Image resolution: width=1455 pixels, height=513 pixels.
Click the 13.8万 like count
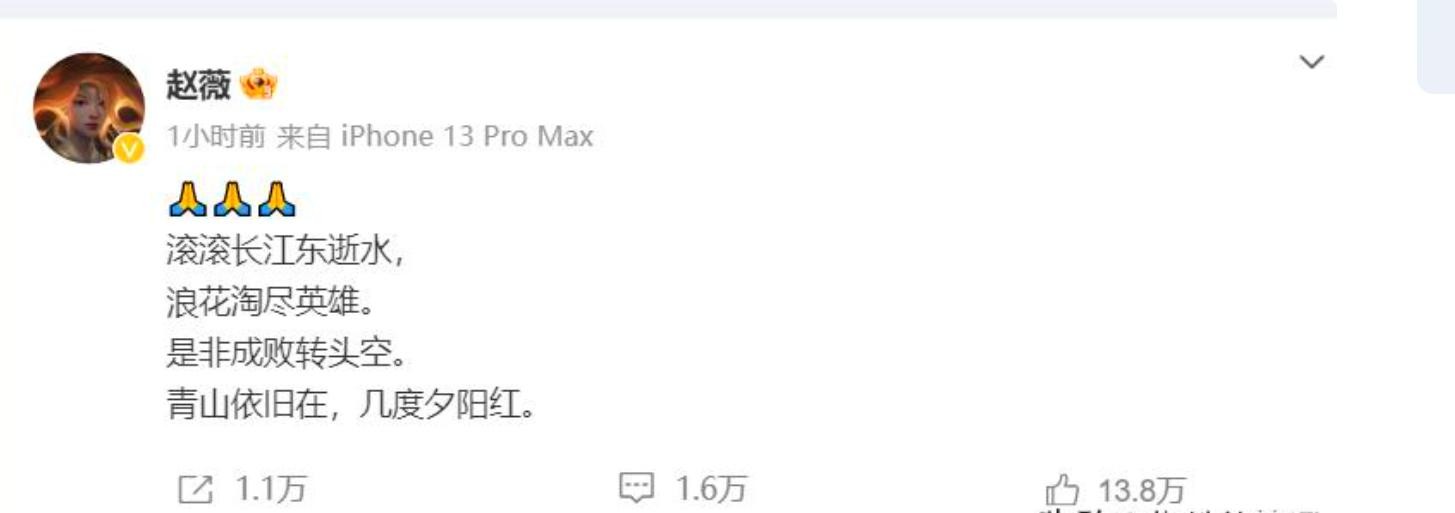1142,491
